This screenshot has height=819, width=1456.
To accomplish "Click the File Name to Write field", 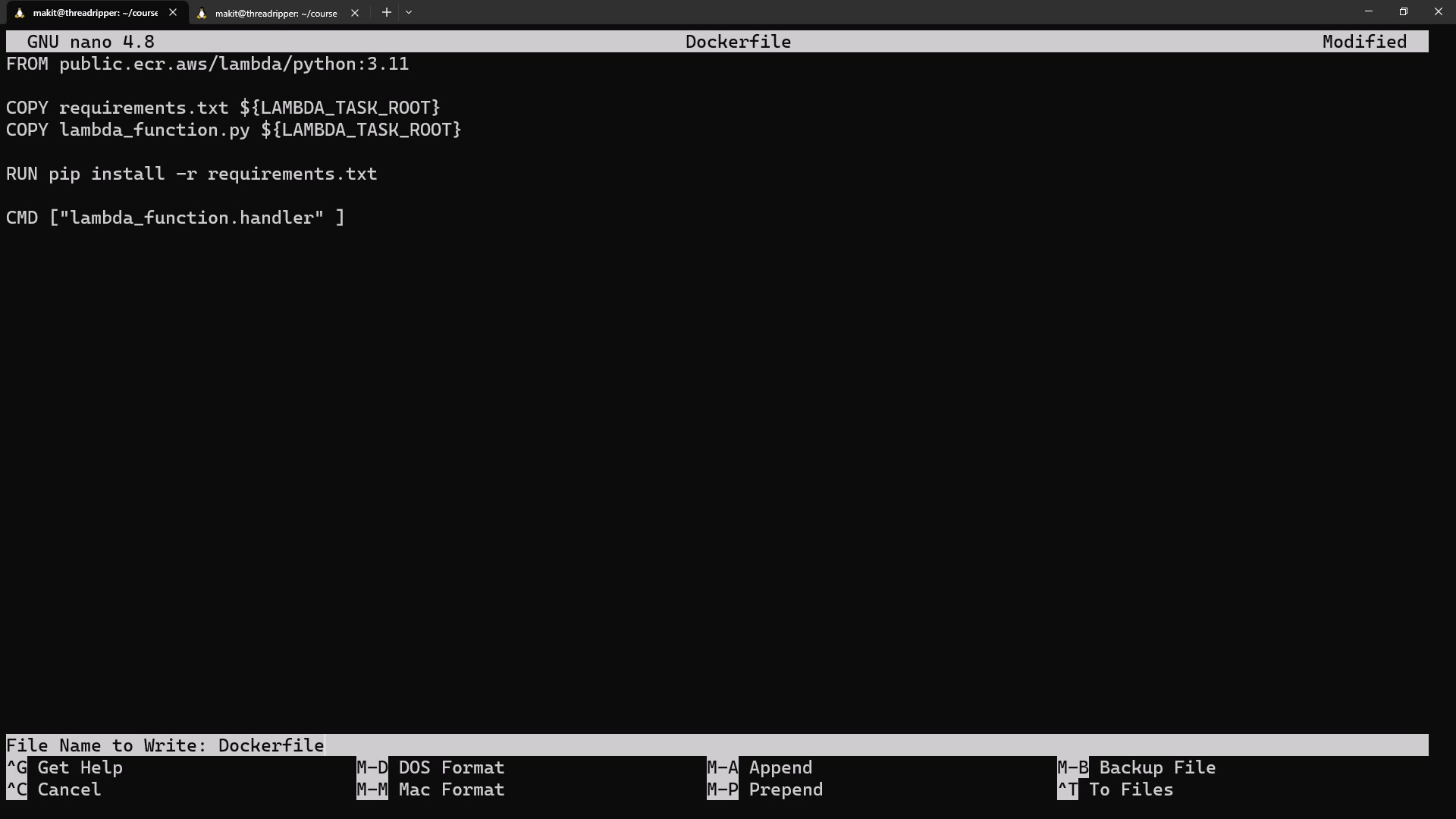I will click(x=271, y=745).
